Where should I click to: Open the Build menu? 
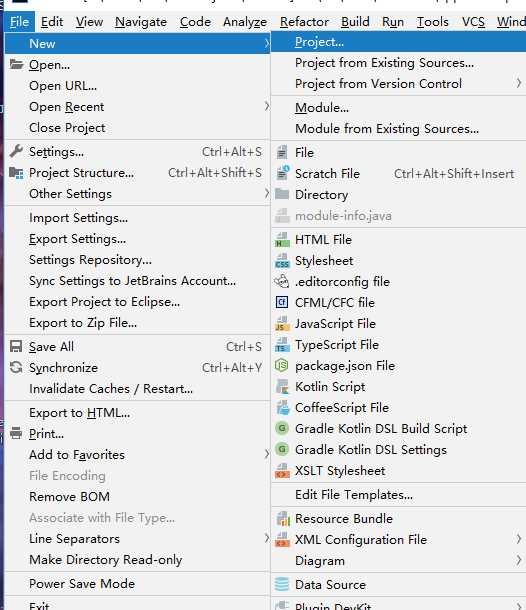(x=355, y=22)
